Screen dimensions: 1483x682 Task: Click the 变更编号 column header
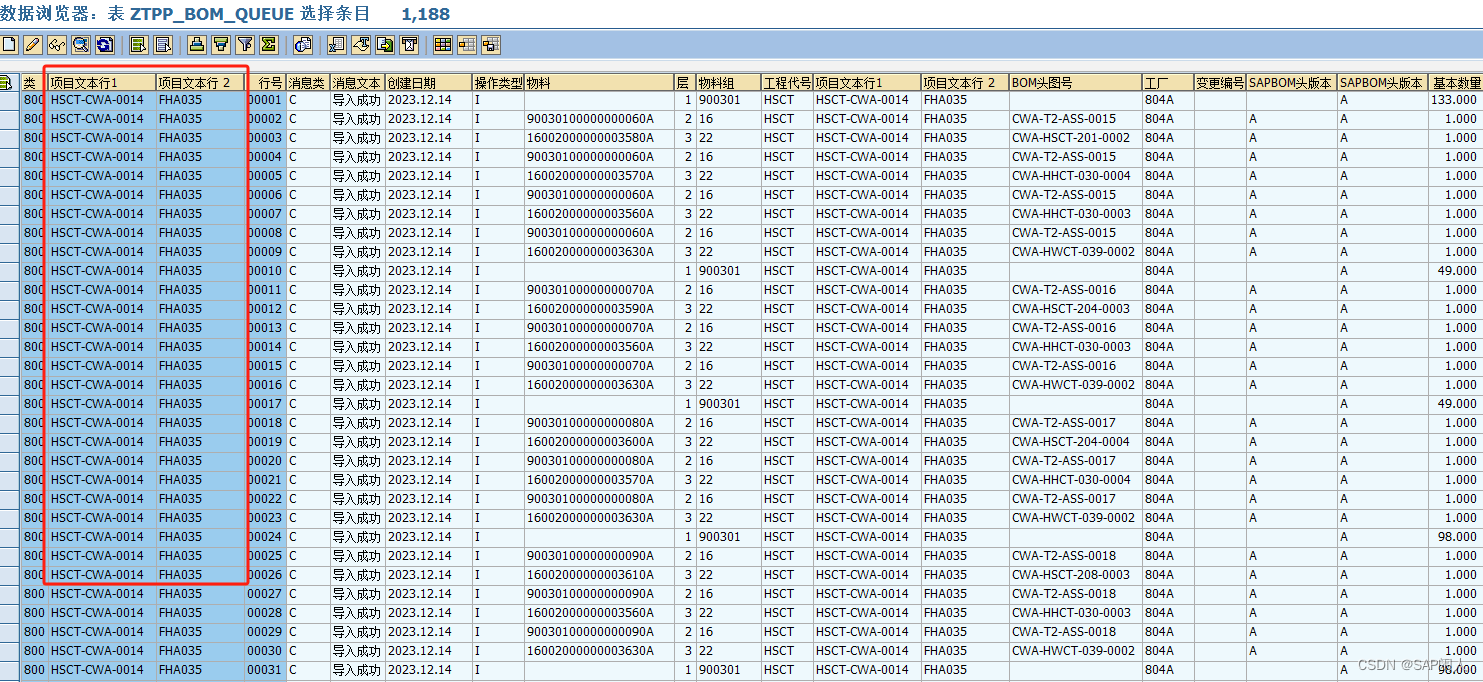[x=1220, y=82]
